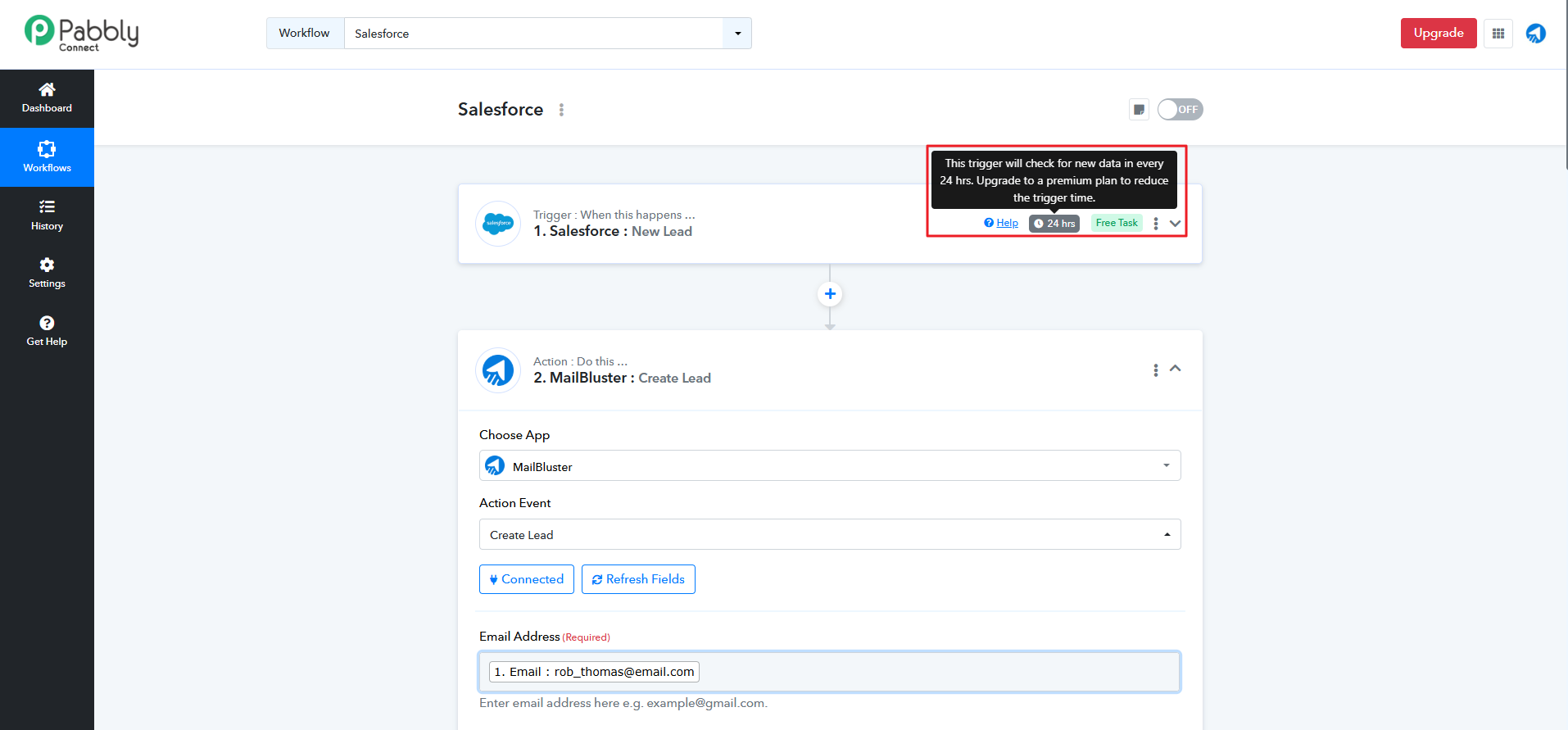The height and width of the screenshot is (730, 1568).
Task: Click the Salesforce trigger app icon
Action: (x=498, y=224)
